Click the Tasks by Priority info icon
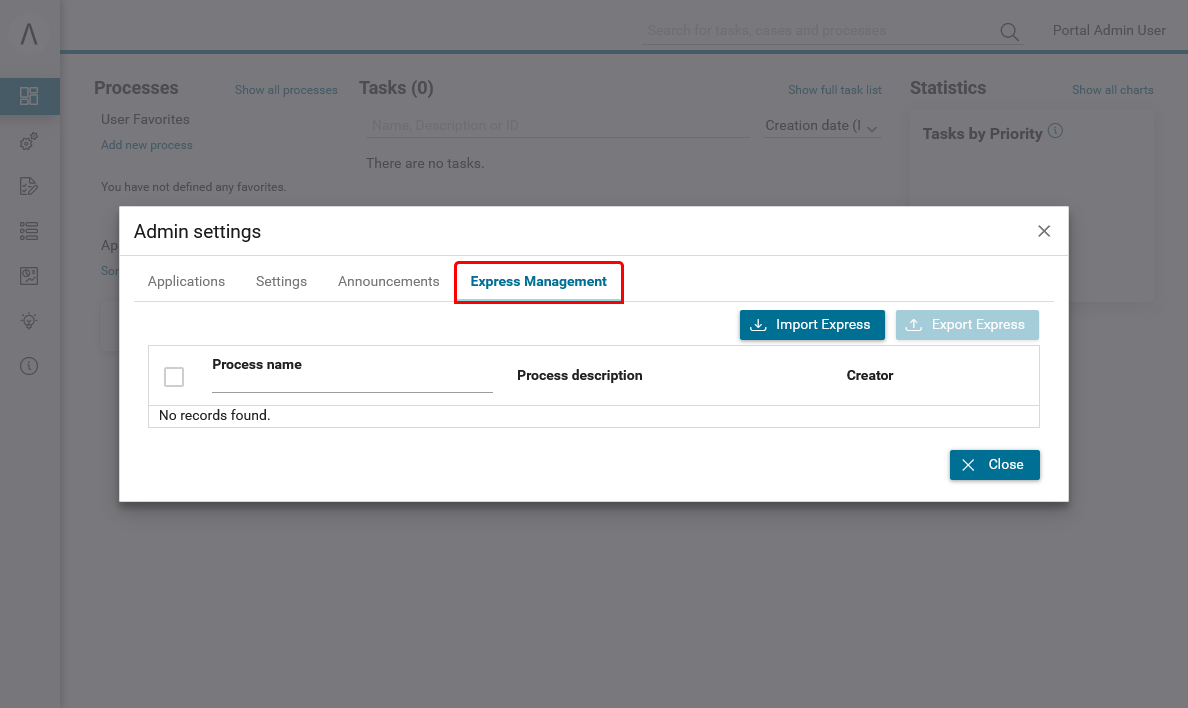 [x=1055, y=131]
